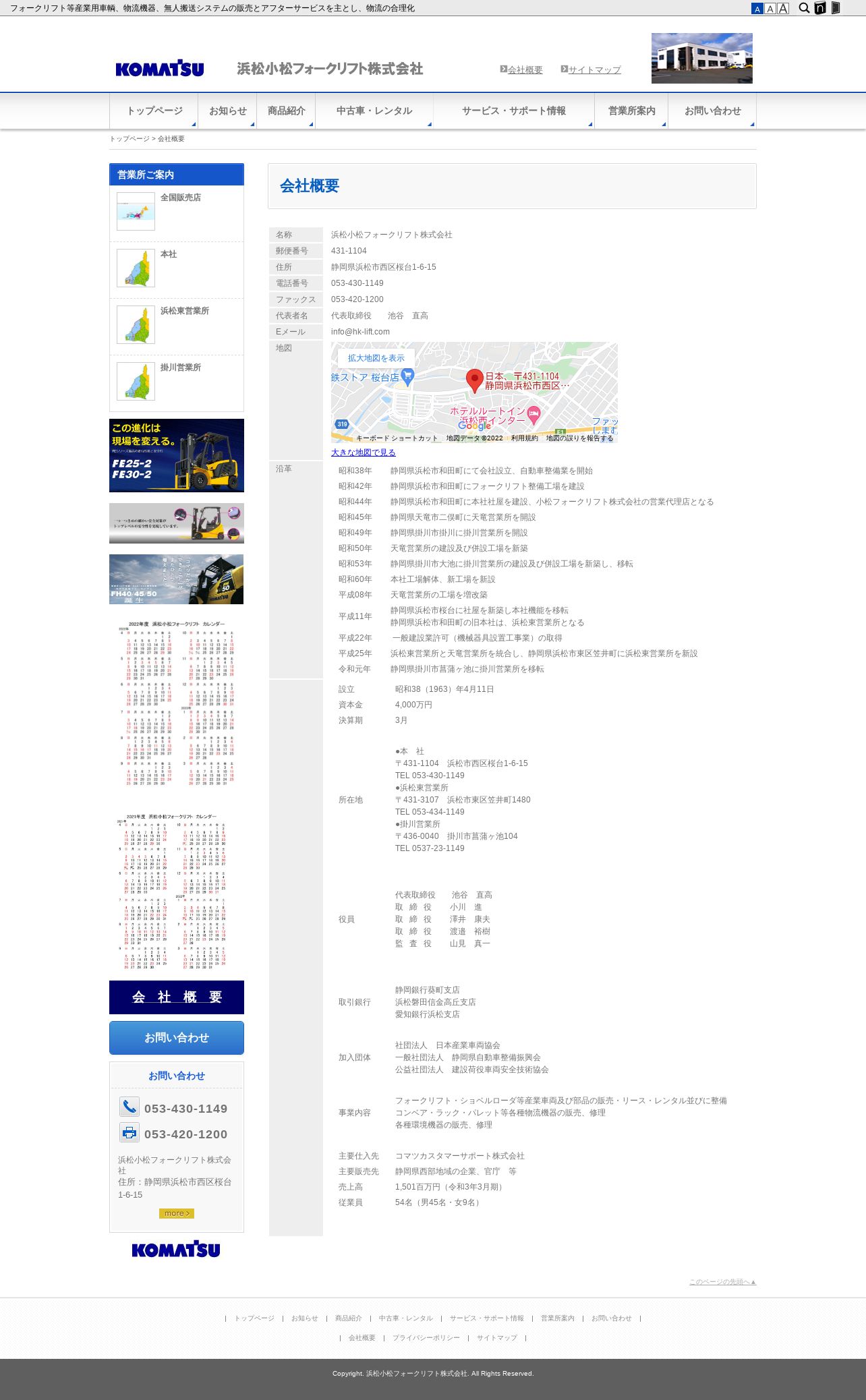Click the red location pin on map

[x=475, y=381]
